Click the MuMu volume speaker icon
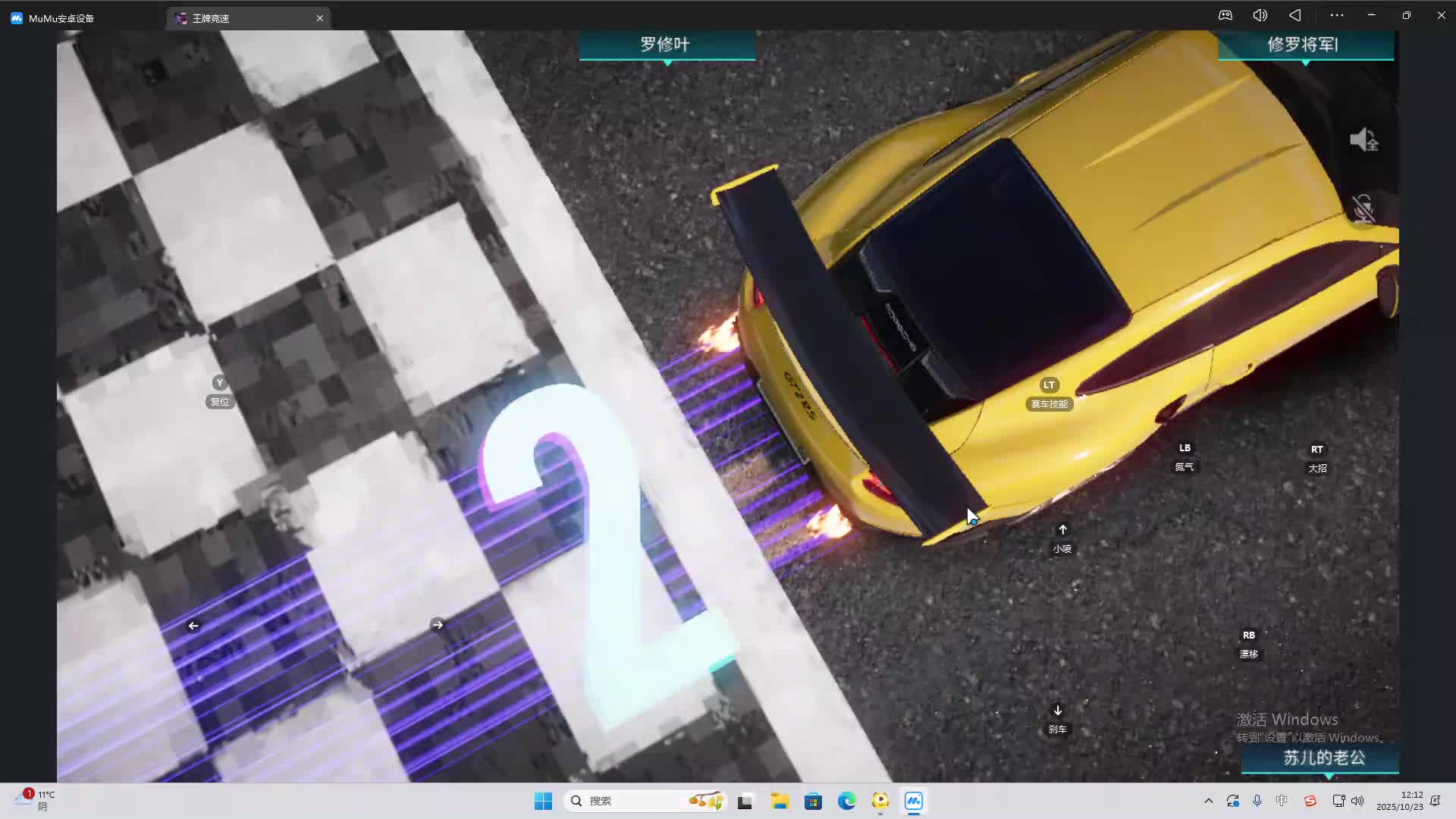Image resolution: width=1456 pixels, height=819 pixels. (x=1260, y=15)
